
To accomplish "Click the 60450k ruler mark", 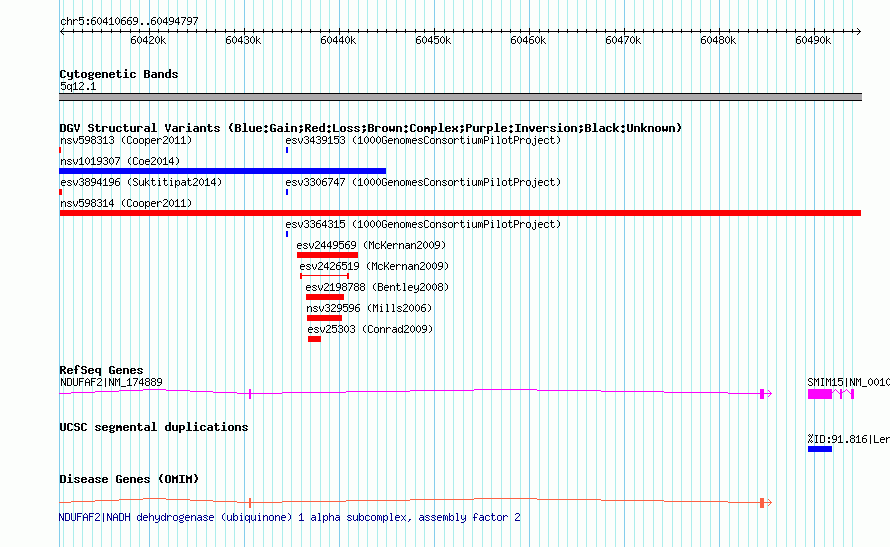I will click(433, 40).
